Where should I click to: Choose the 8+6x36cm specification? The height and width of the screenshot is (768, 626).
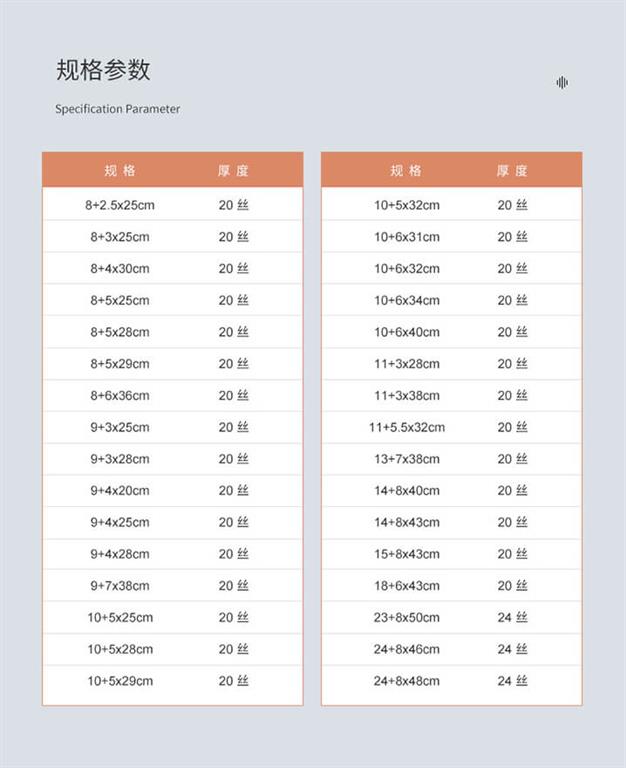pyautogui.click(x=120, y=396)
